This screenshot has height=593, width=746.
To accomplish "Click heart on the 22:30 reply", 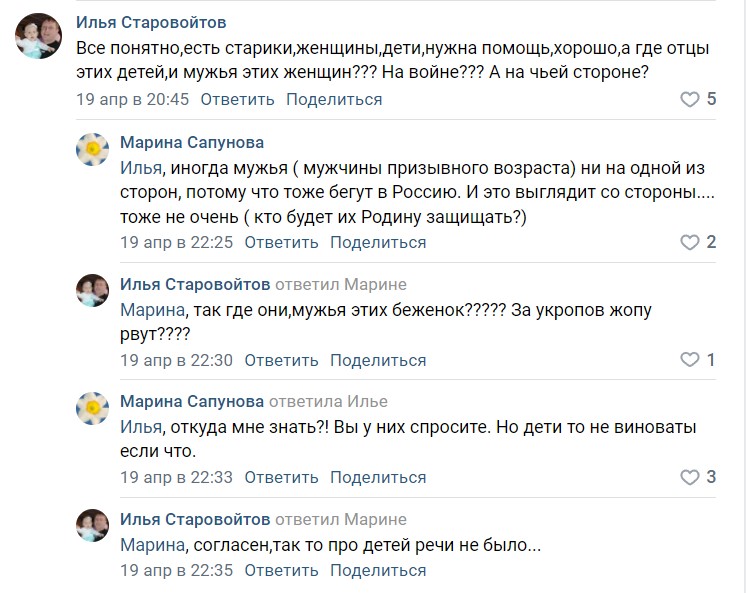I will click(689, 360).
